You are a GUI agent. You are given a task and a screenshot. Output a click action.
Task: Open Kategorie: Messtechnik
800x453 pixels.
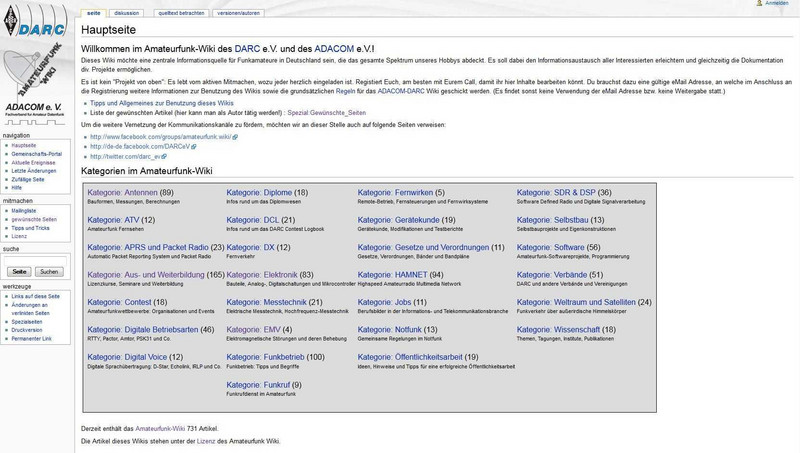(x=267, y=302)
